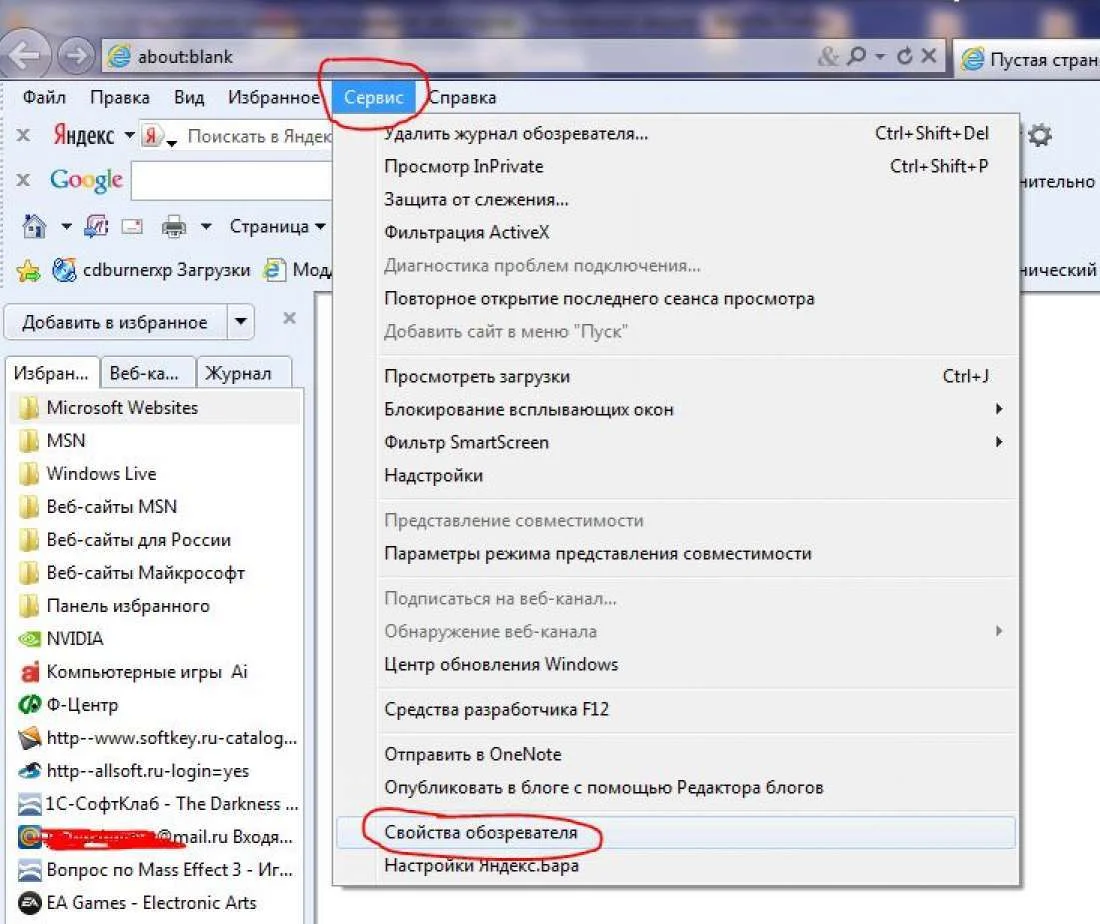Select Просмотр InPrivate menu item
The width and height of the screenshot is (1100, 924).
676,166
